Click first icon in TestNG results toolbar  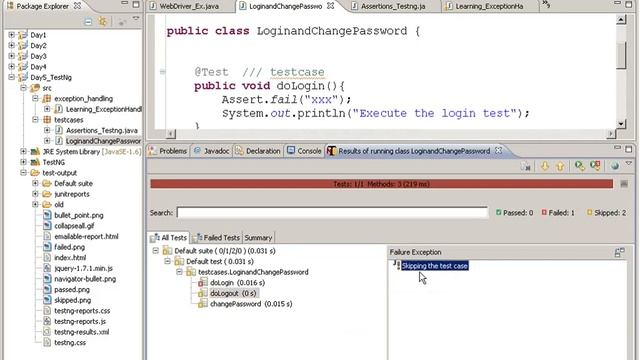(x=525, y=166)
